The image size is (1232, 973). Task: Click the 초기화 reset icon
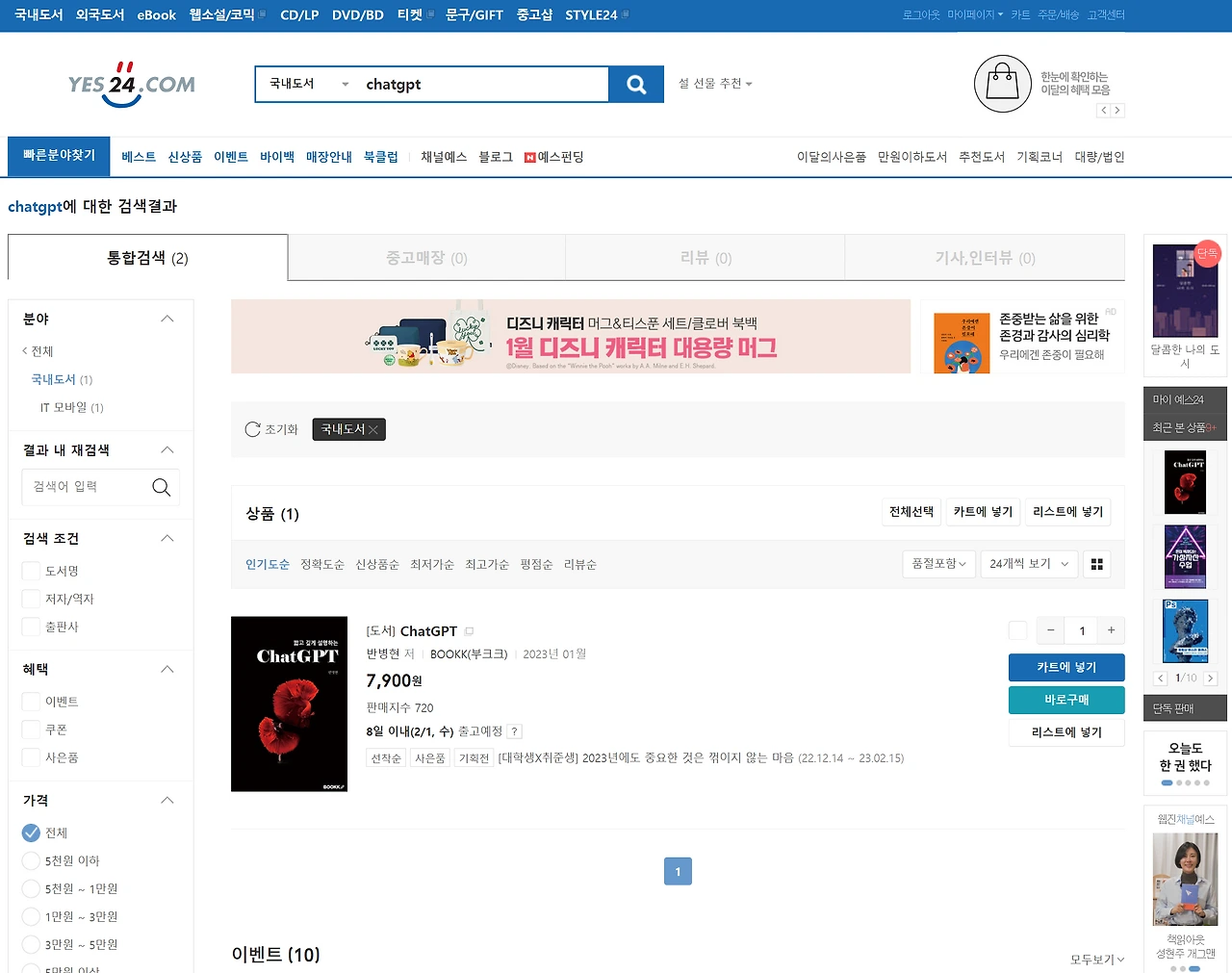click(252, 429)
